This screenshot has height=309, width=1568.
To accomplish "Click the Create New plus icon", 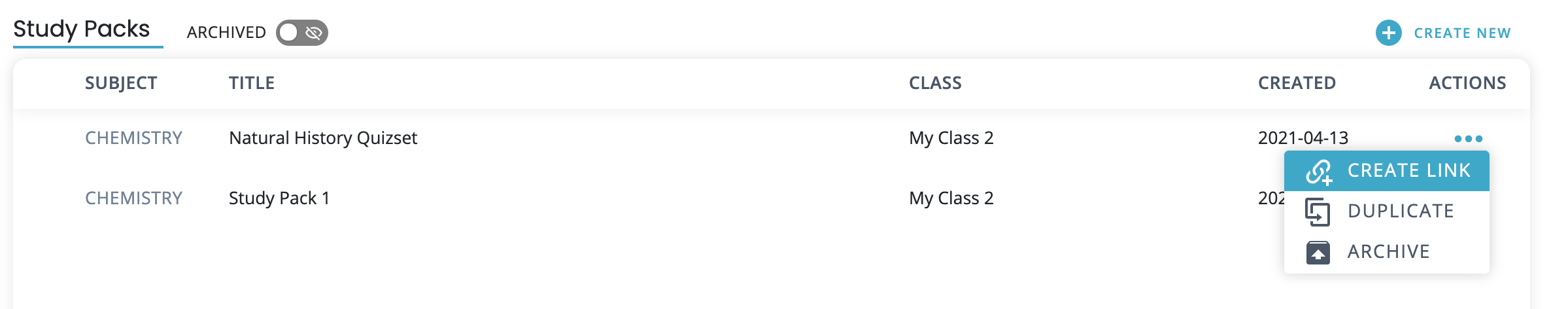I will coord(1388,33).
